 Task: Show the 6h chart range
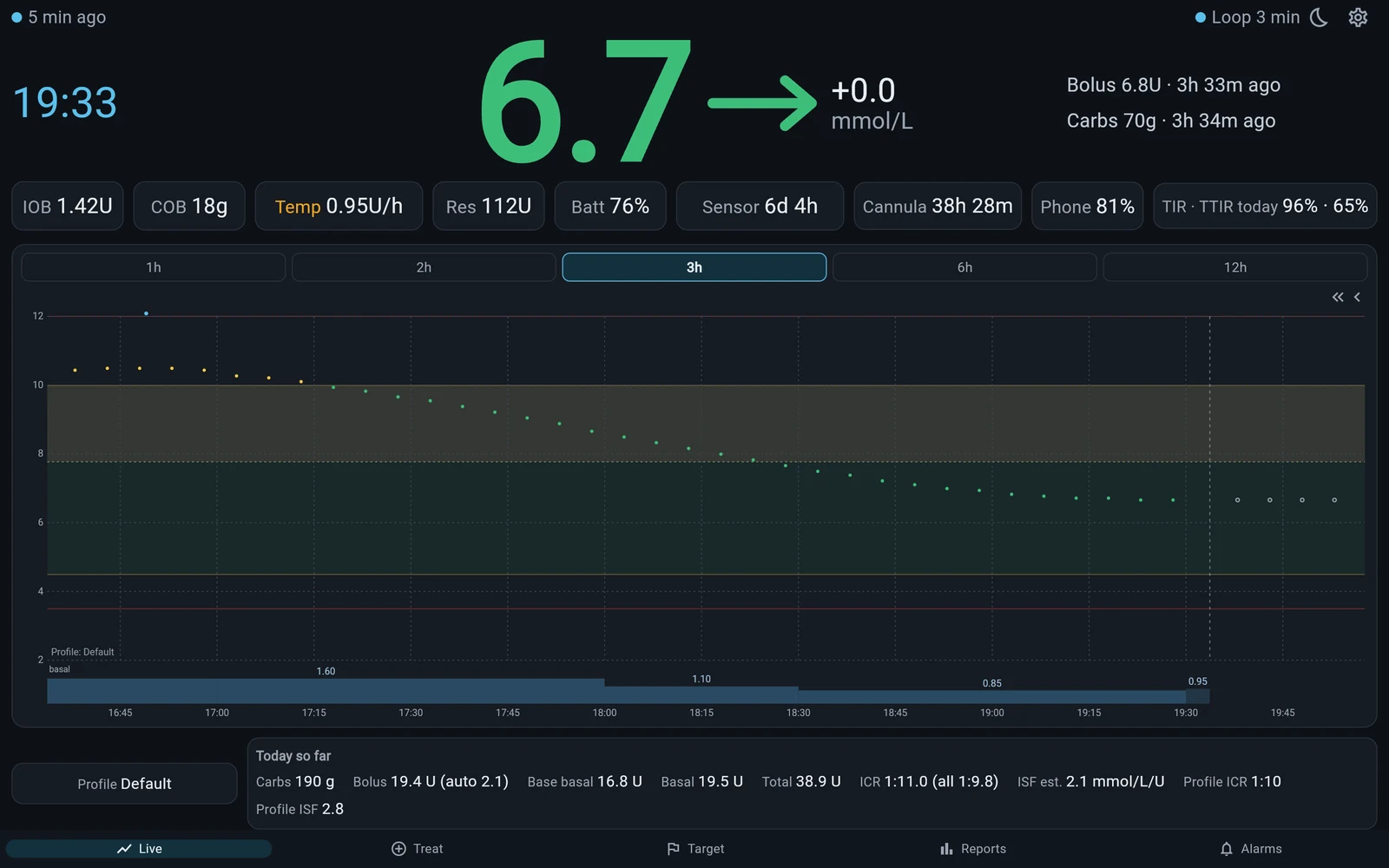click(964, 267)
